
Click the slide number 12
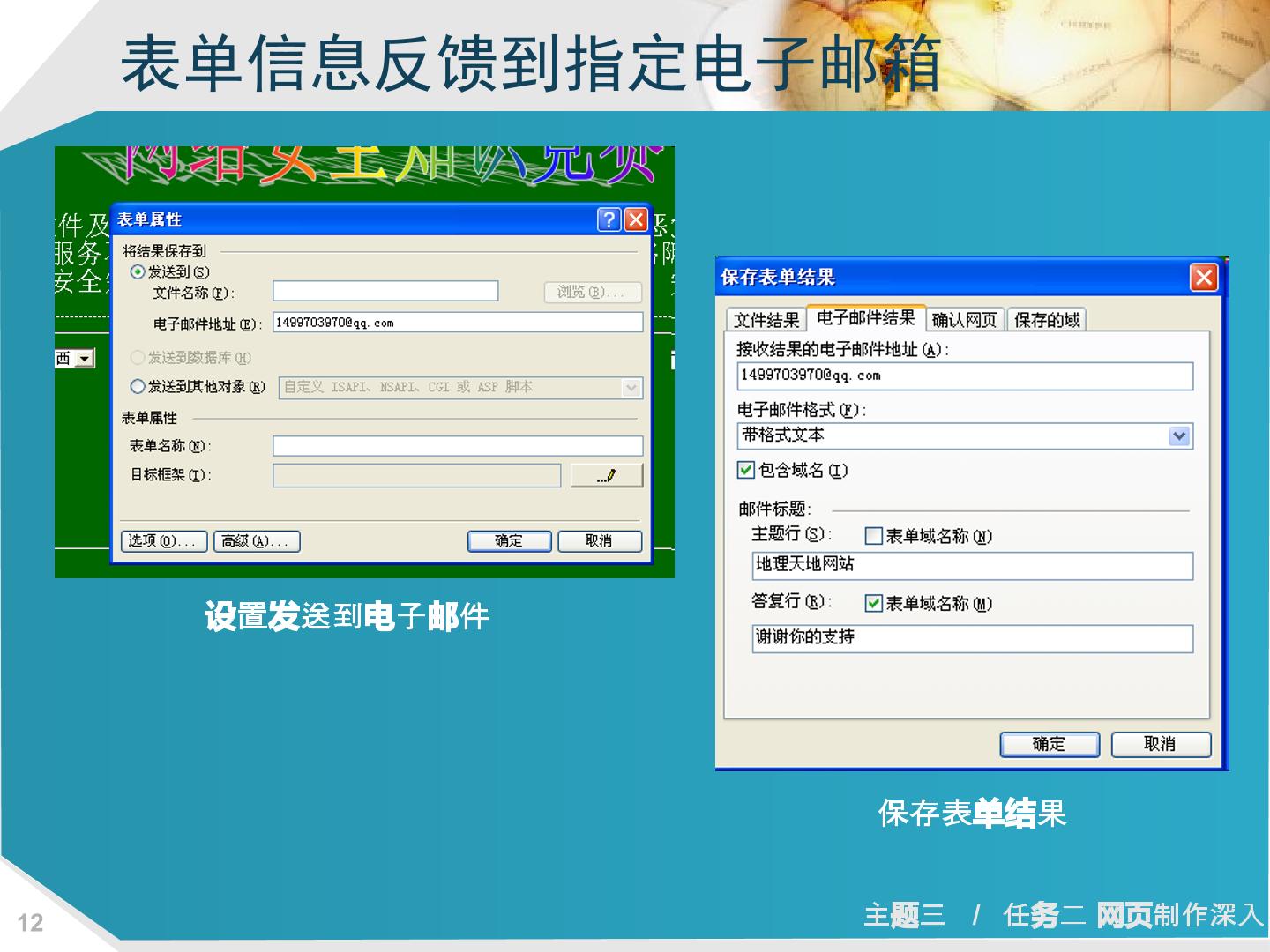30,923
